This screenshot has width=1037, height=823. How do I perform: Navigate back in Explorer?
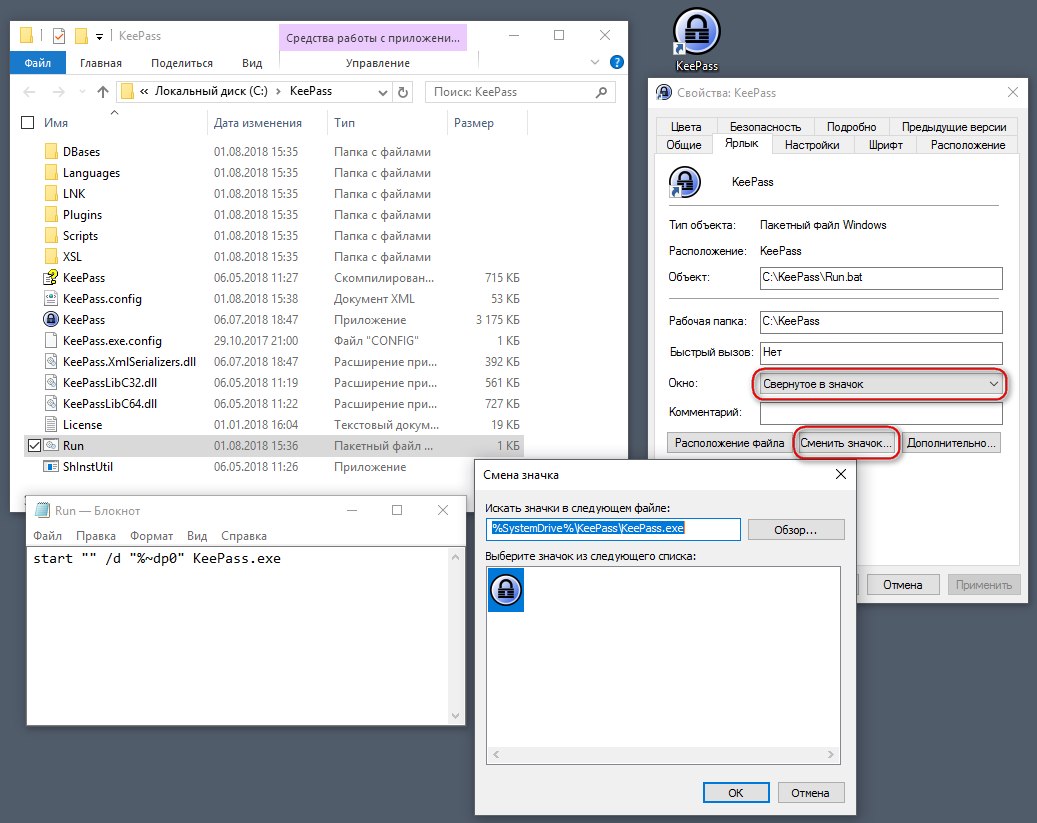(x=29, y=92)
